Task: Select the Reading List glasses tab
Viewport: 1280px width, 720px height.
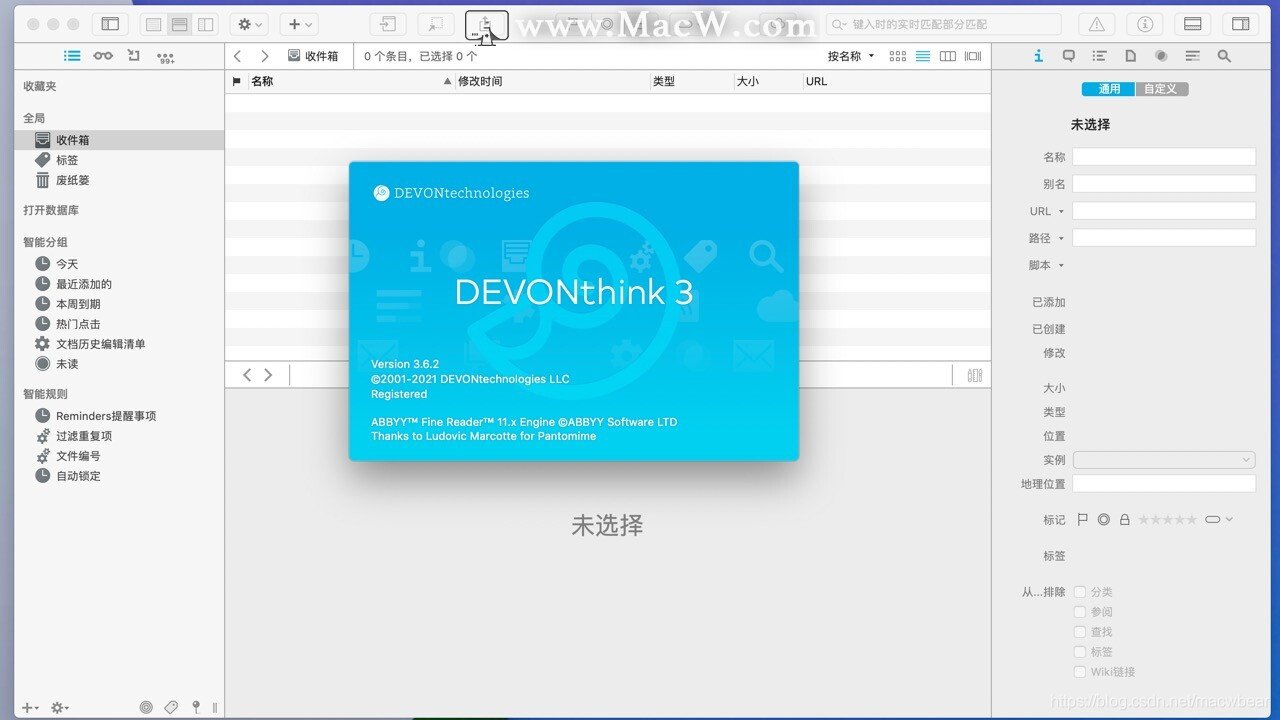Action: pos(103,56)
